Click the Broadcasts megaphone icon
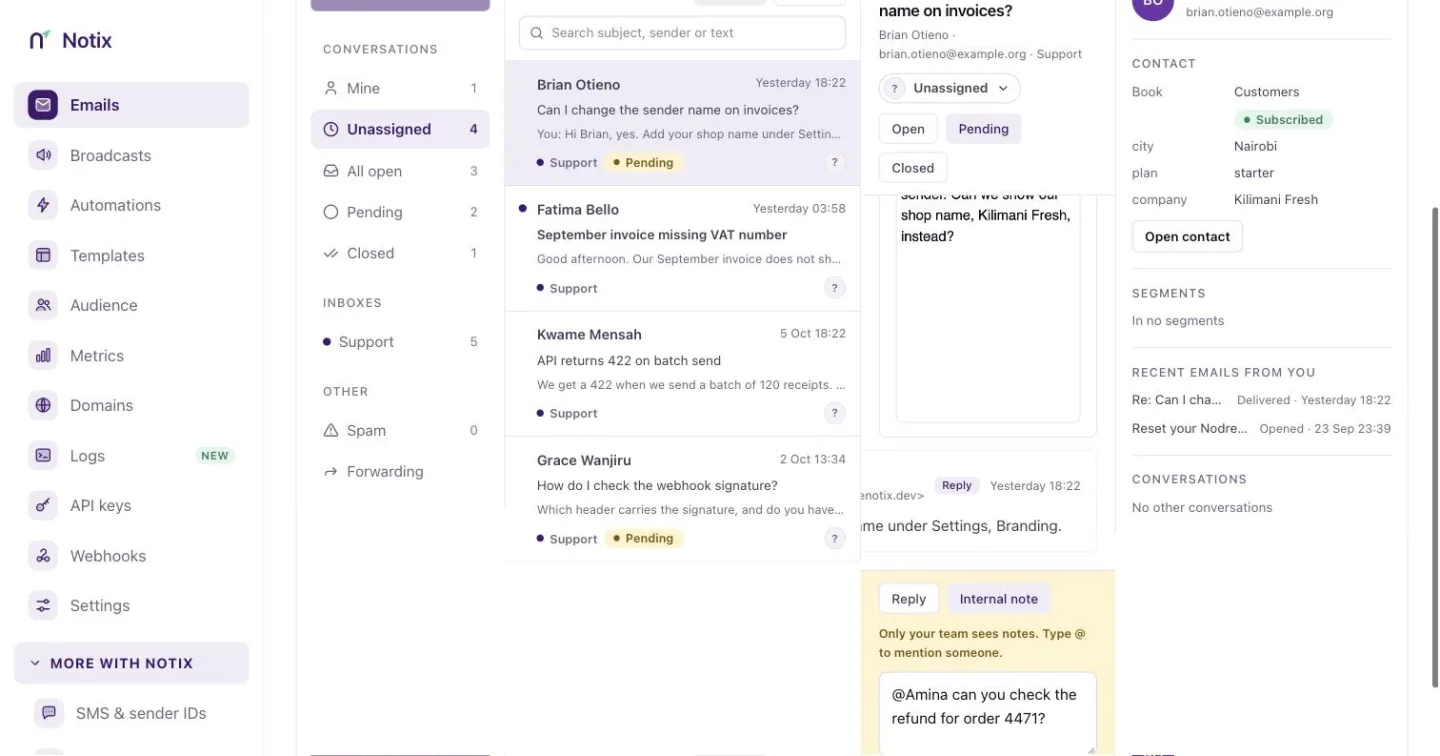 coord(43,155)
